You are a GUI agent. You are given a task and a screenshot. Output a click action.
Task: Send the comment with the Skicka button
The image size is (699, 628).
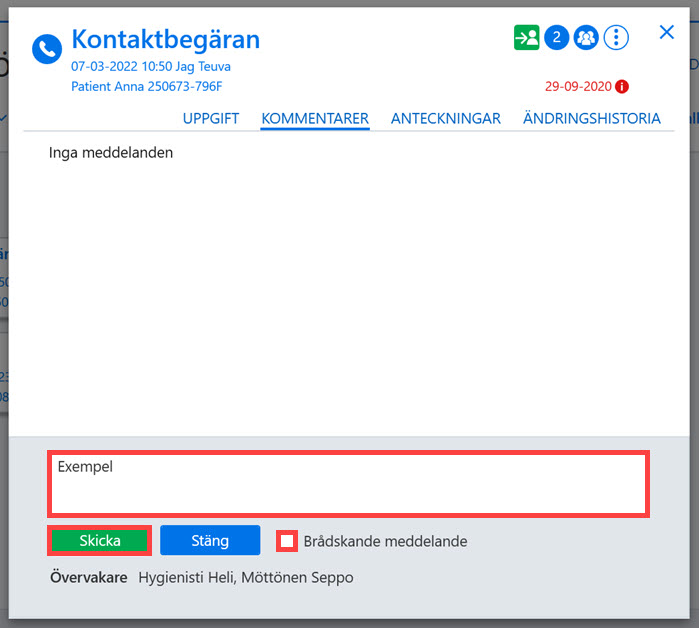click(99, 540)
